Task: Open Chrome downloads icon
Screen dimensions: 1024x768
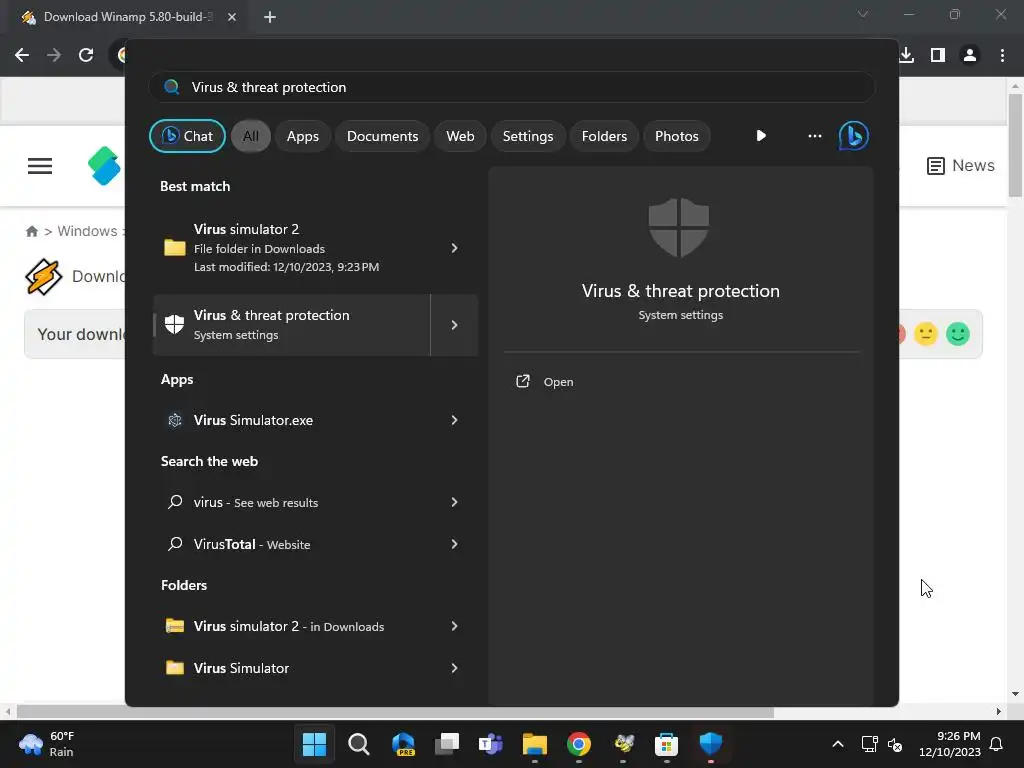Action: click(x=906, y=55)
